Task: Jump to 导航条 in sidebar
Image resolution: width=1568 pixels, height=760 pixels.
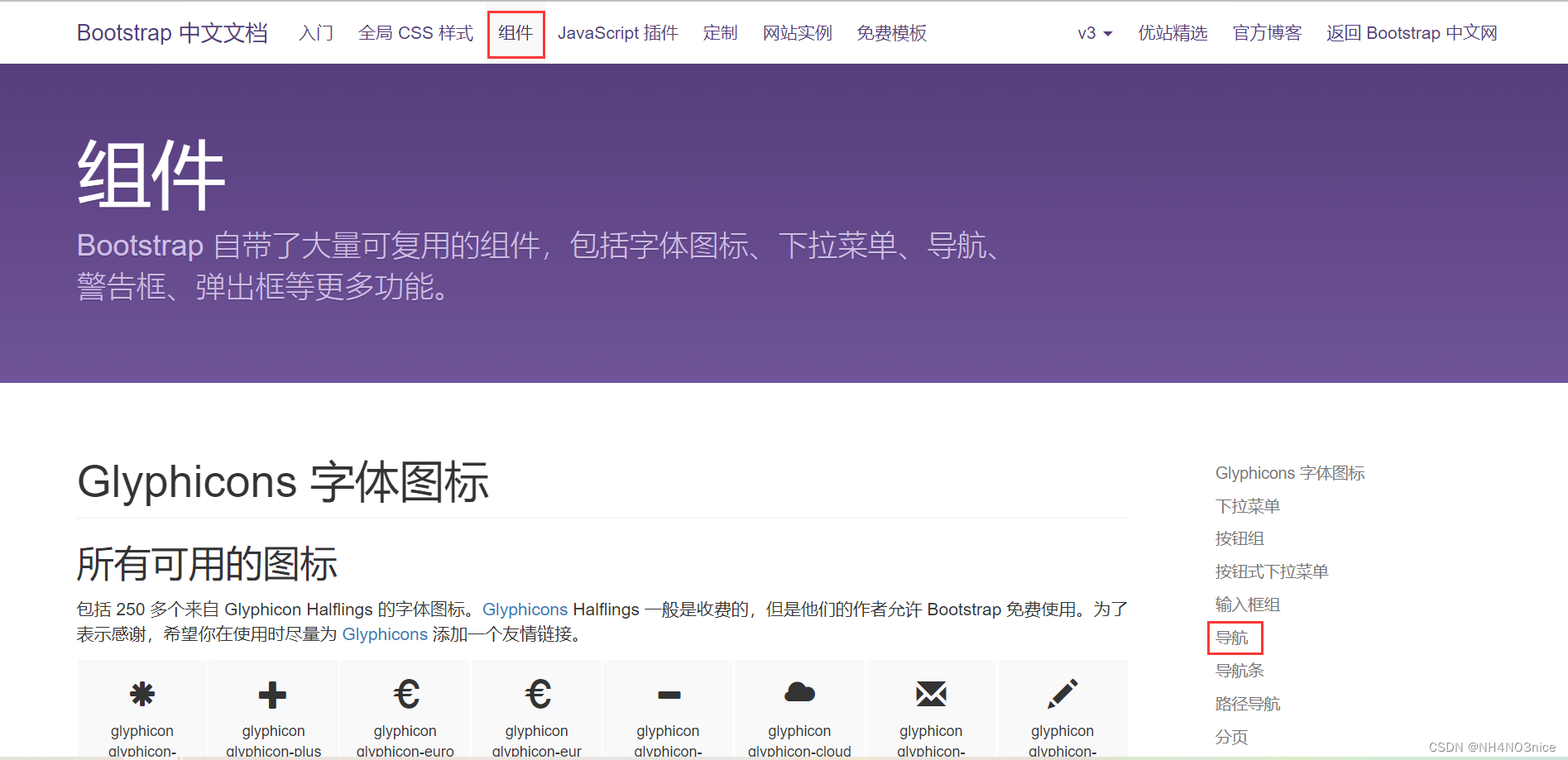Action: point(1240,671)
